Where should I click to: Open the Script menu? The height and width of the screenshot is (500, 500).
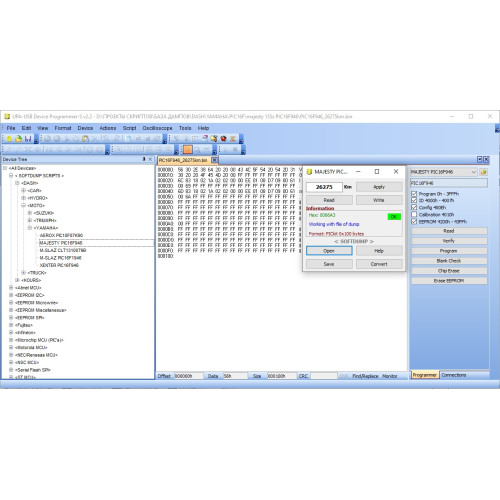pyautogui.click(x=129, y=128)
